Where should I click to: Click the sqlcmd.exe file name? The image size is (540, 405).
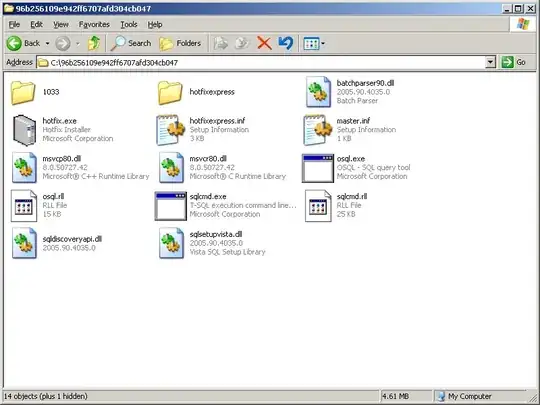point(208,197)
